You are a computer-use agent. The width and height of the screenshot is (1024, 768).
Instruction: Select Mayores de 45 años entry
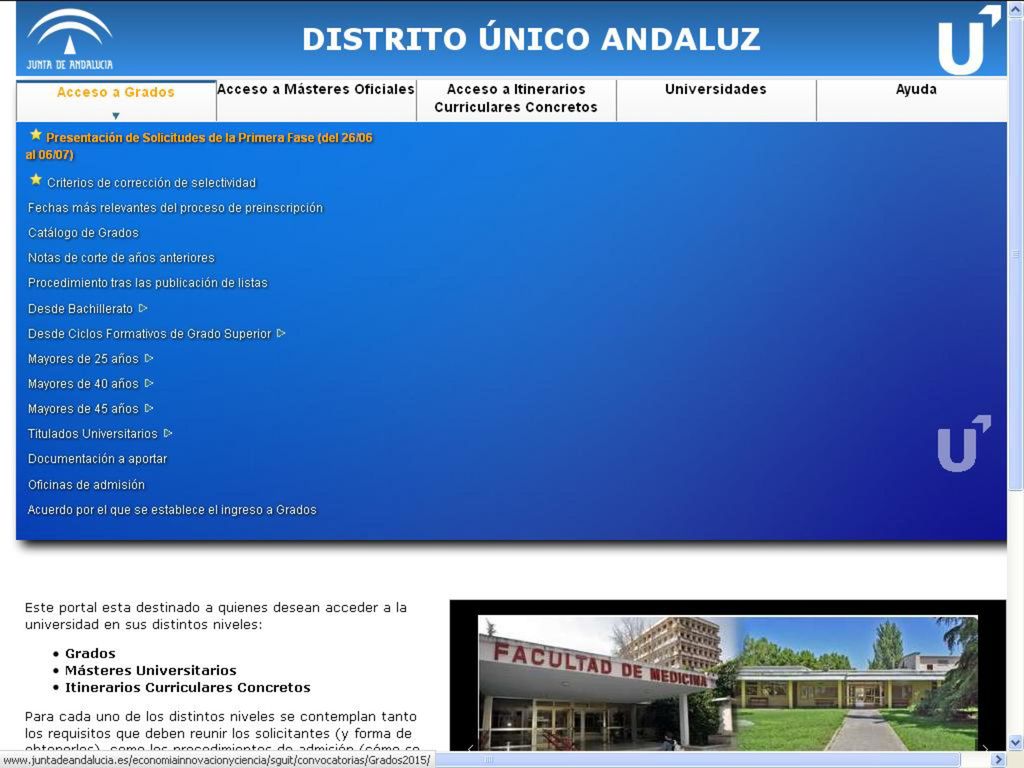(x=83, y=409)
